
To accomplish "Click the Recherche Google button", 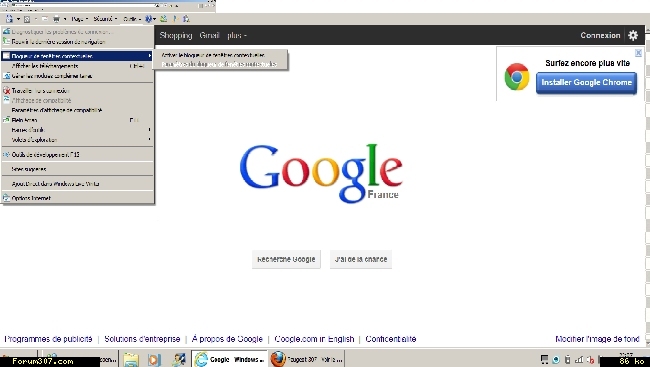I will pos(286,259).
